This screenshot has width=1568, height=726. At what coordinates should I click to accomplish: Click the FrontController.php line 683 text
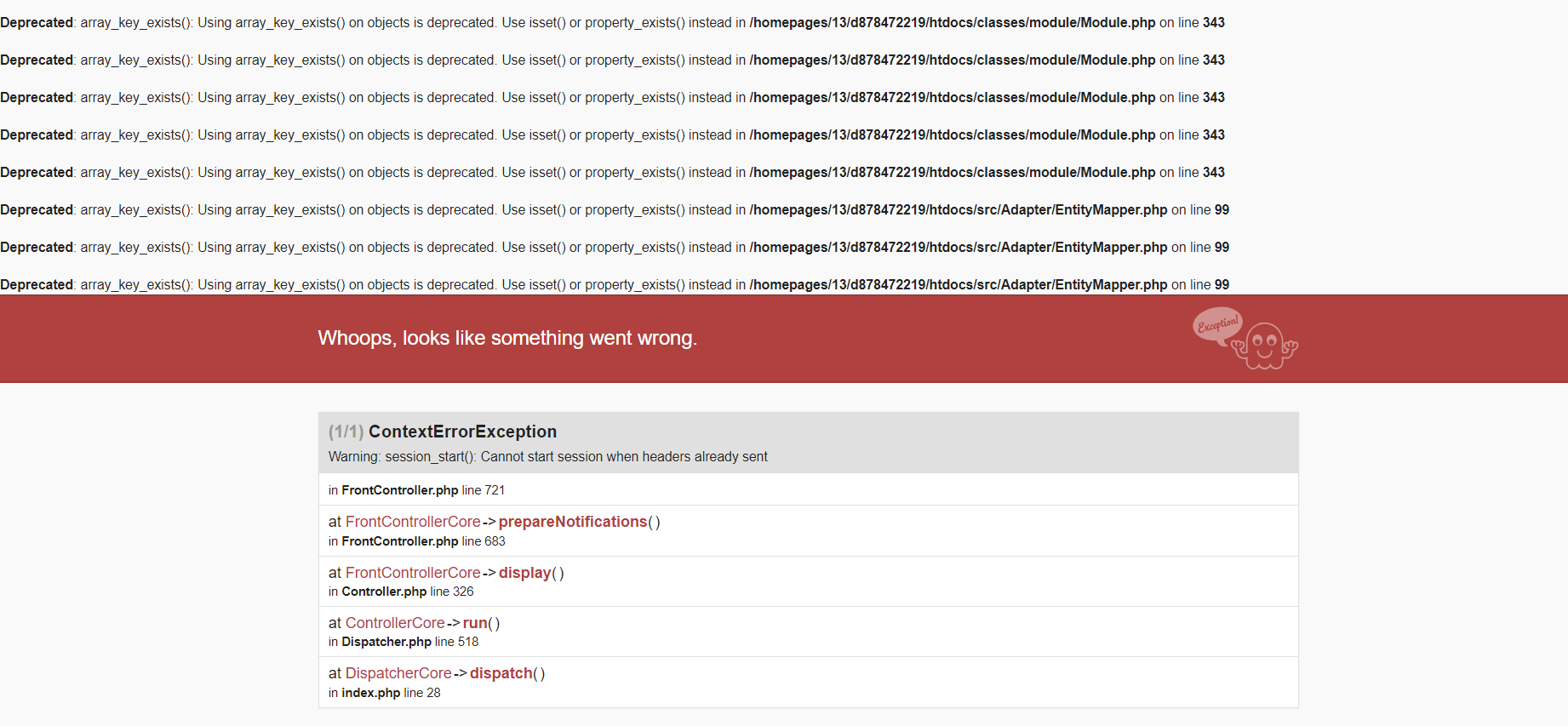417,541
